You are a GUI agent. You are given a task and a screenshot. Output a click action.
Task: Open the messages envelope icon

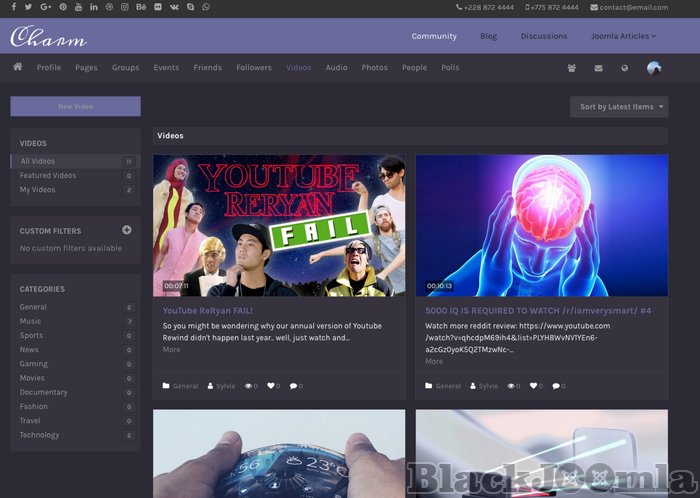[598, 68]
